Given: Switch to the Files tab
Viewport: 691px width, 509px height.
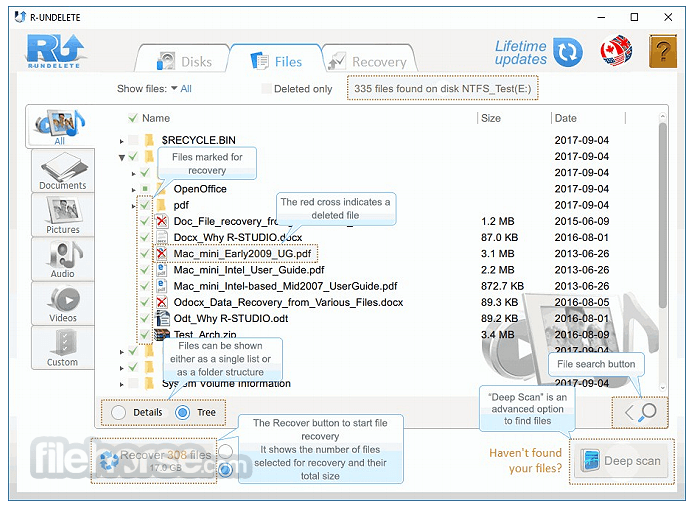Looking at the screenshot, I should click(x=276, y=61).
